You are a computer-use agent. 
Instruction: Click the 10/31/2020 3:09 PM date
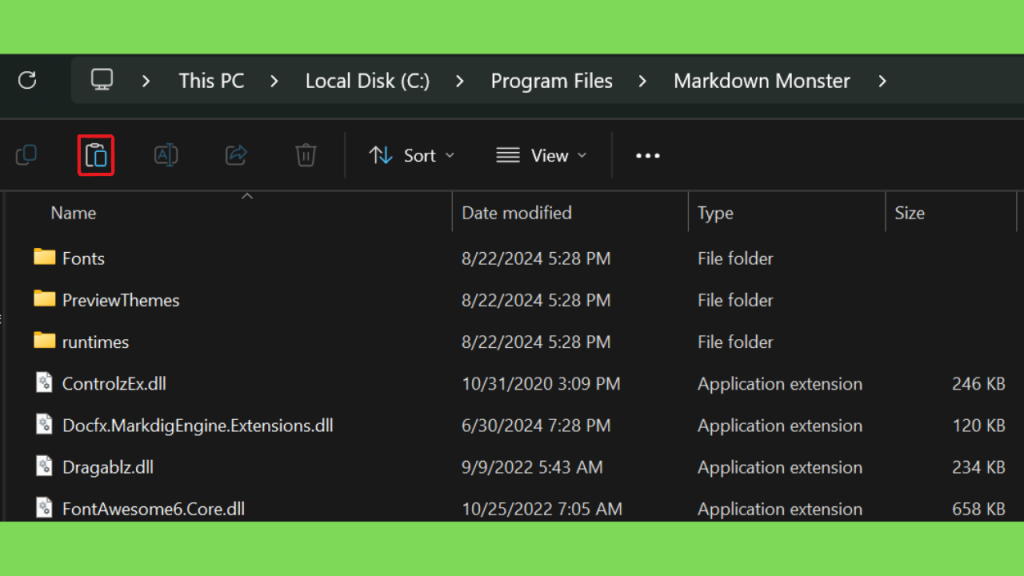(x=541, y=384)
